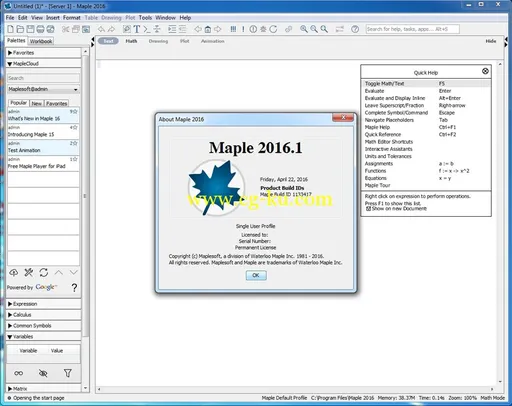Image resolution: width=512 pixels, height=406 pixels.
Task: Open "Free Maple Player for iPad" entry
Action: tap(43, 163)
